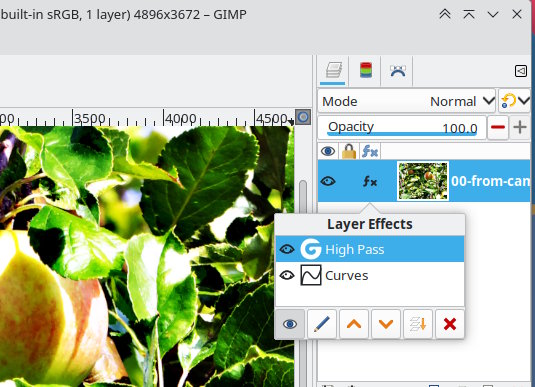535x387 pixels.
Task: Click the horizontal ruler at 4000
Action: click(x=180, y=119)
